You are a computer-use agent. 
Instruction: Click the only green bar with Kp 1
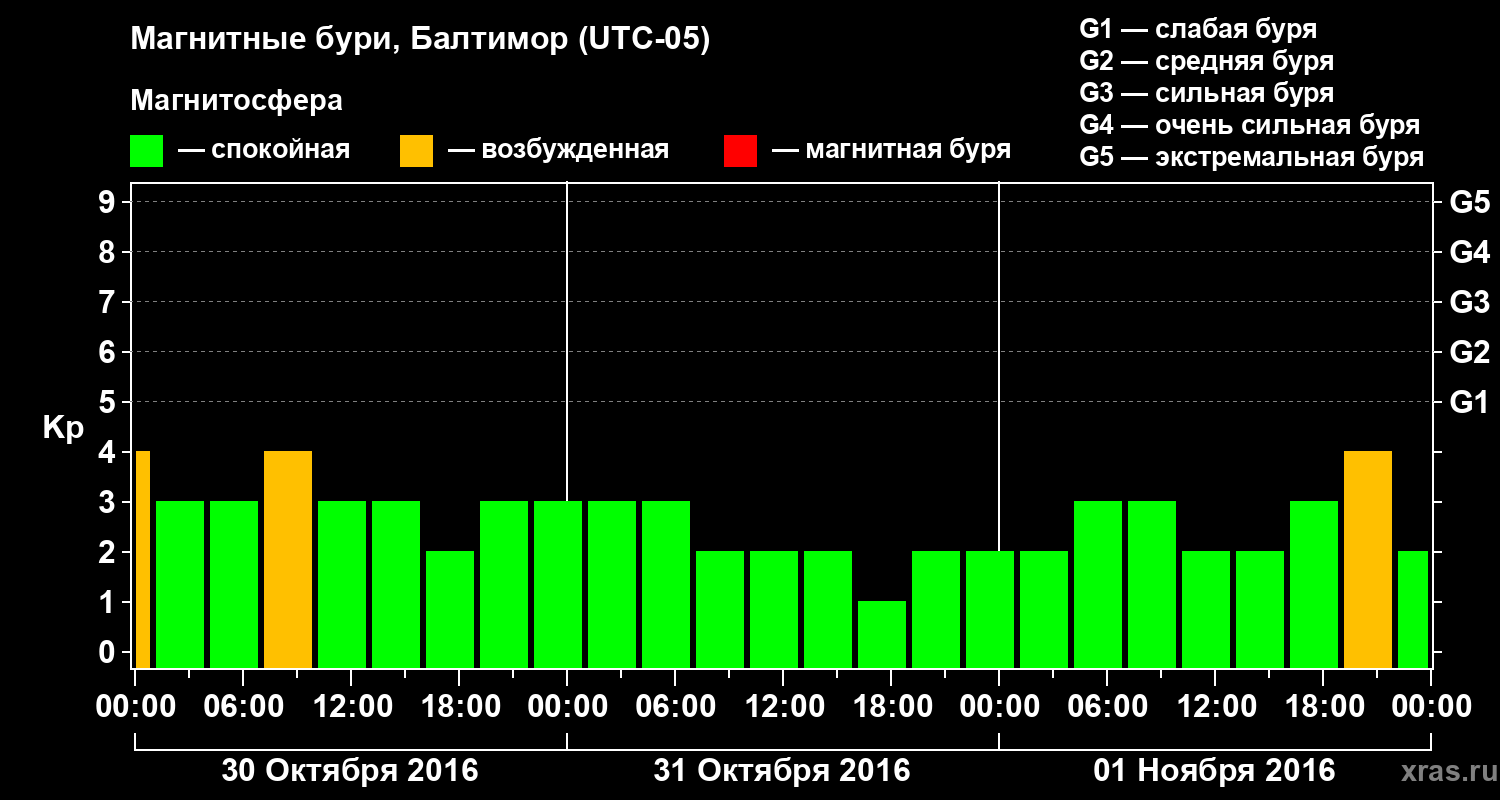coord(882,634)
